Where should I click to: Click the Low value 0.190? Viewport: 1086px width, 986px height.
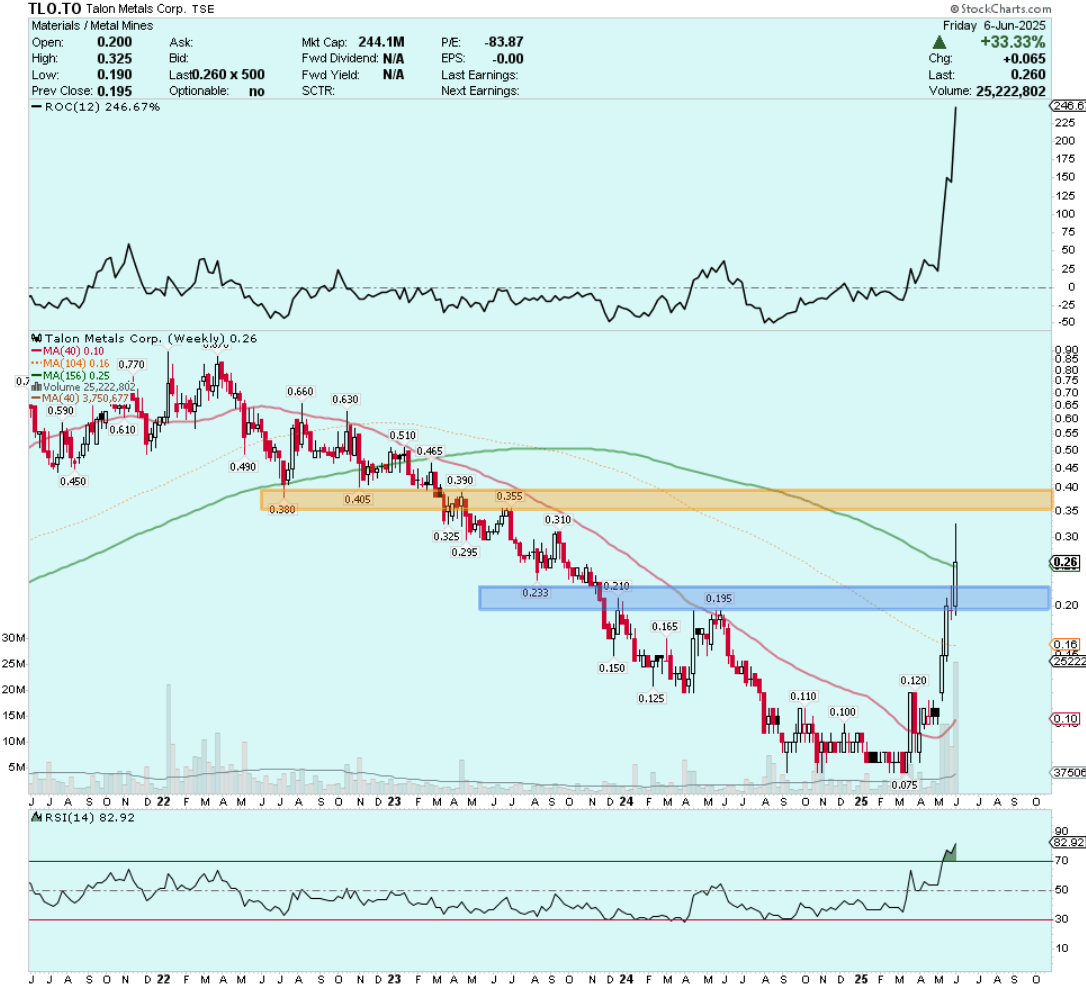pyautogui.click(x=114, y=75)
